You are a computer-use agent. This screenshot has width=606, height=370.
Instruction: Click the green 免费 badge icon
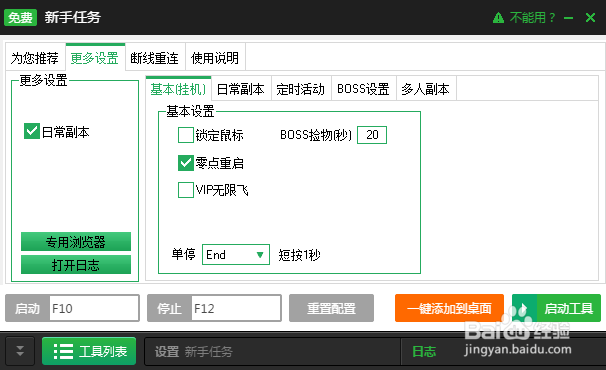click(20, 17)
